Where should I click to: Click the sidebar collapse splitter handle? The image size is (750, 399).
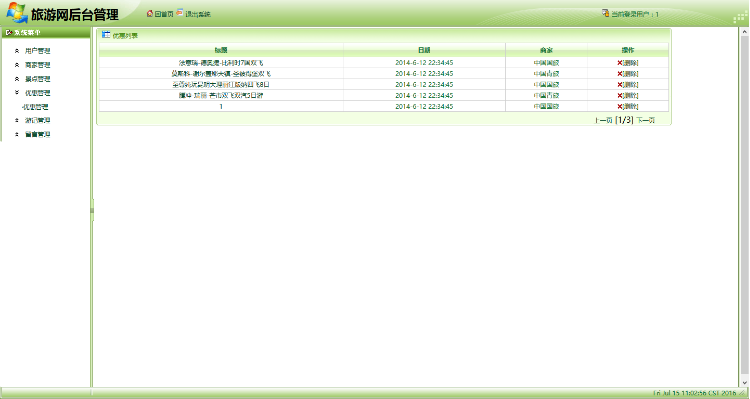[x=92, y=210]
